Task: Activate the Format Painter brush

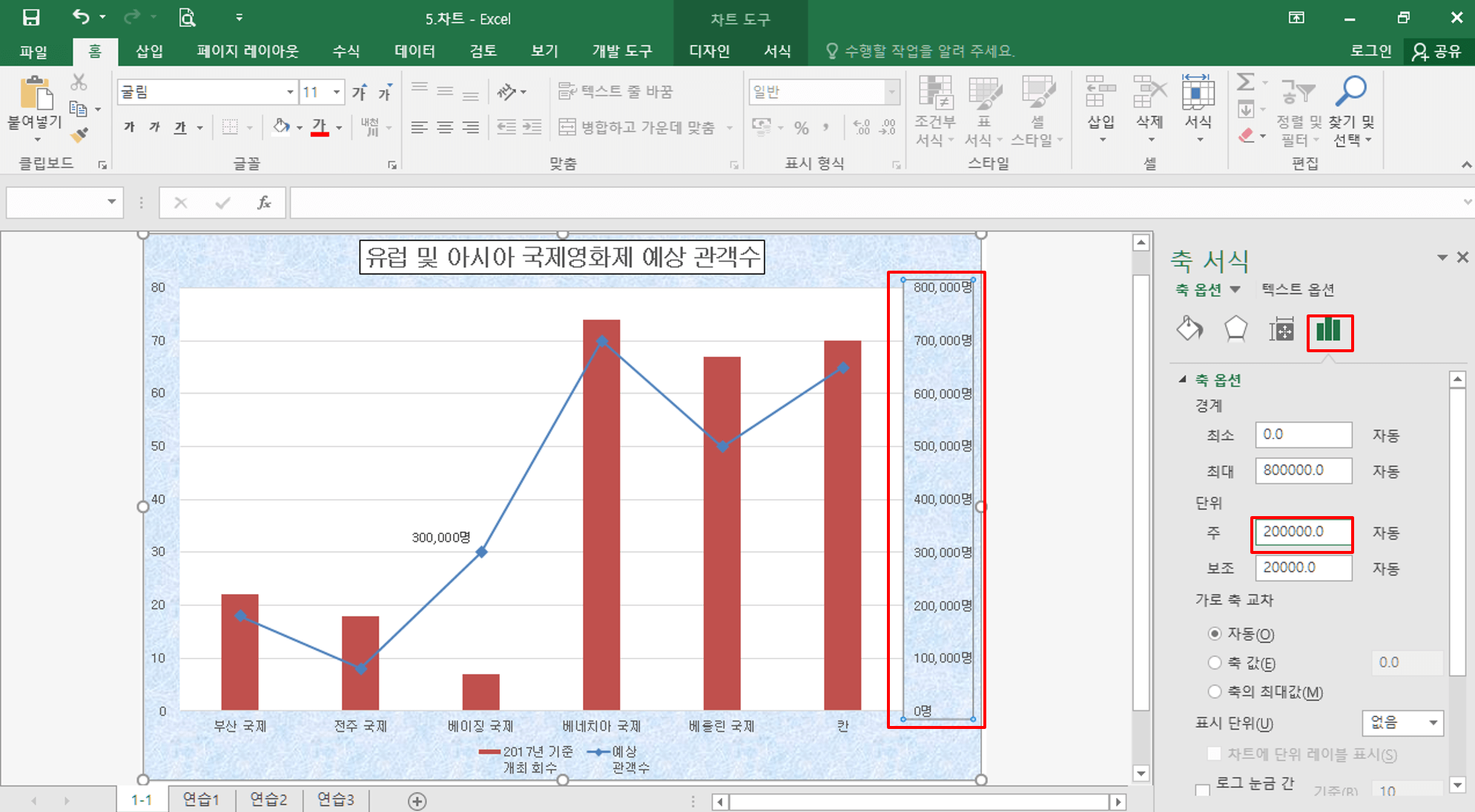Action: [79, 134]
